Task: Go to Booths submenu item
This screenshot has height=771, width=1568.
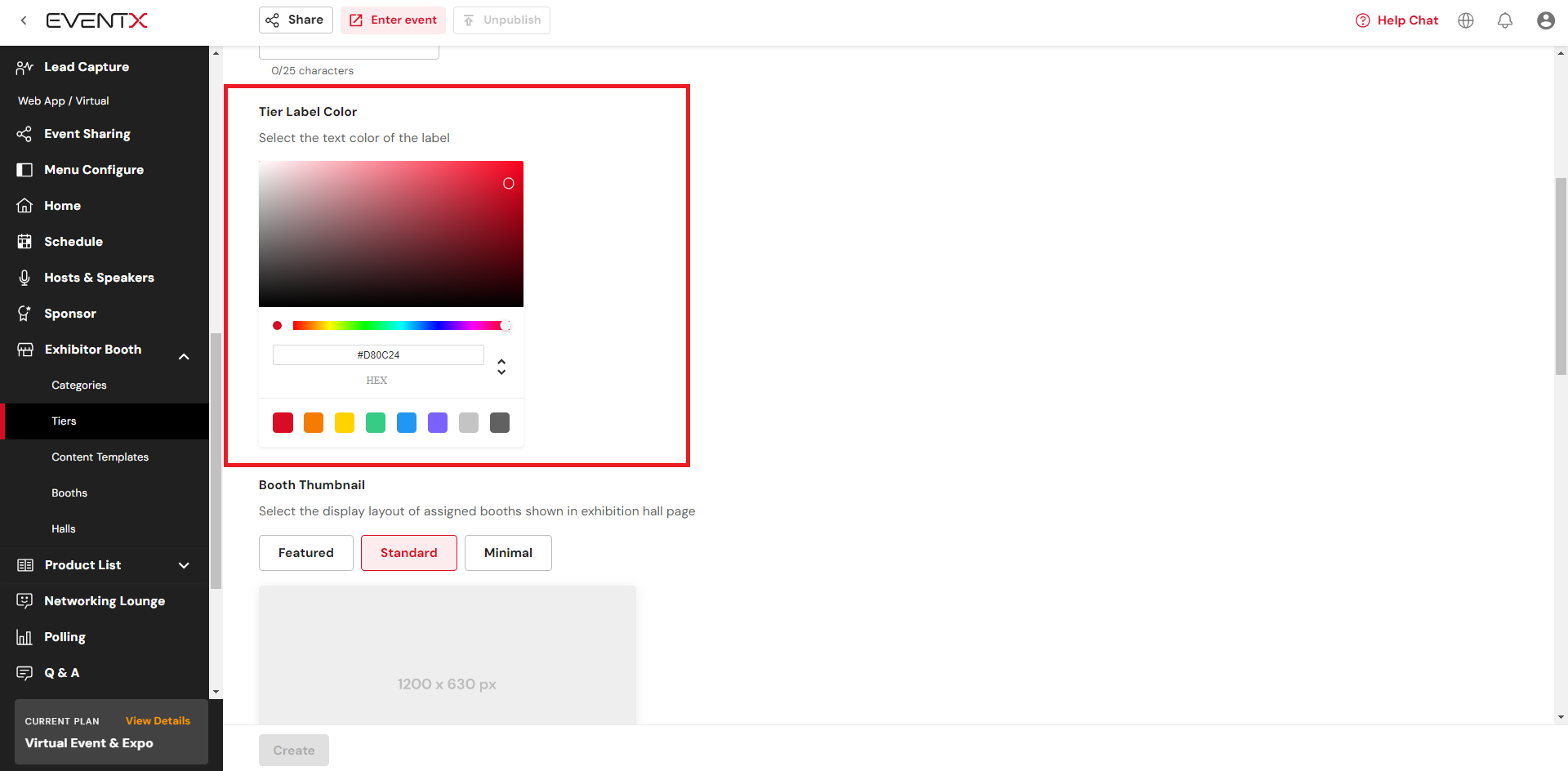Action: pos(69,493)
